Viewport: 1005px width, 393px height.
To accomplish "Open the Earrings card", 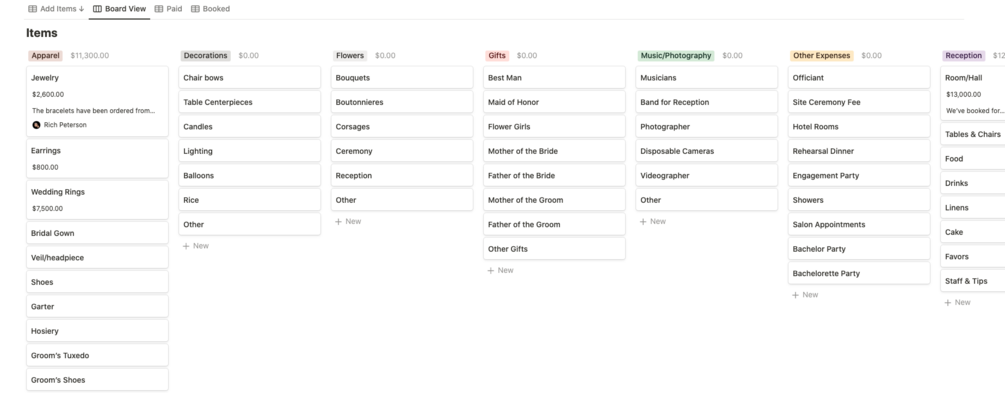I will [x=97, y=158].
